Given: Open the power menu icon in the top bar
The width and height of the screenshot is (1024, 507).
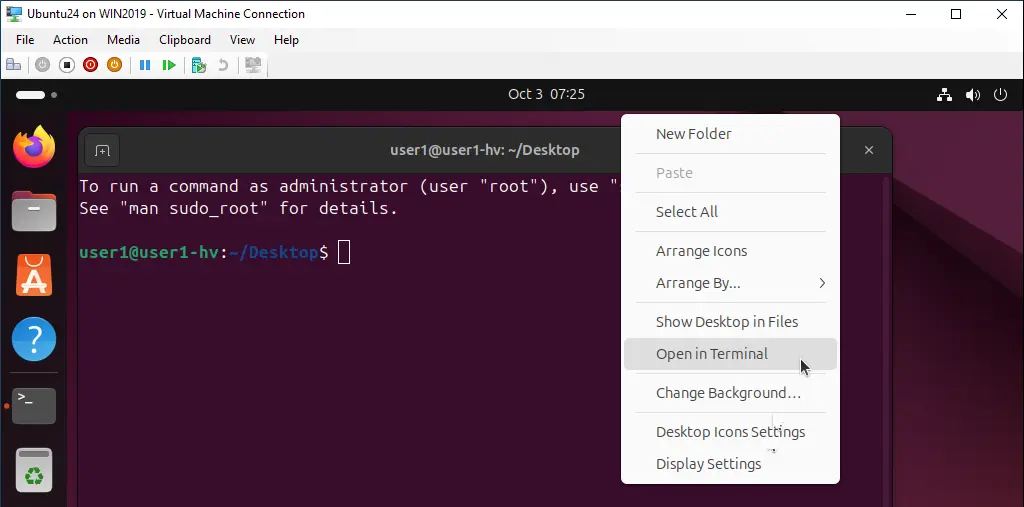Looking at the screenshot, I should [1000, 95].
